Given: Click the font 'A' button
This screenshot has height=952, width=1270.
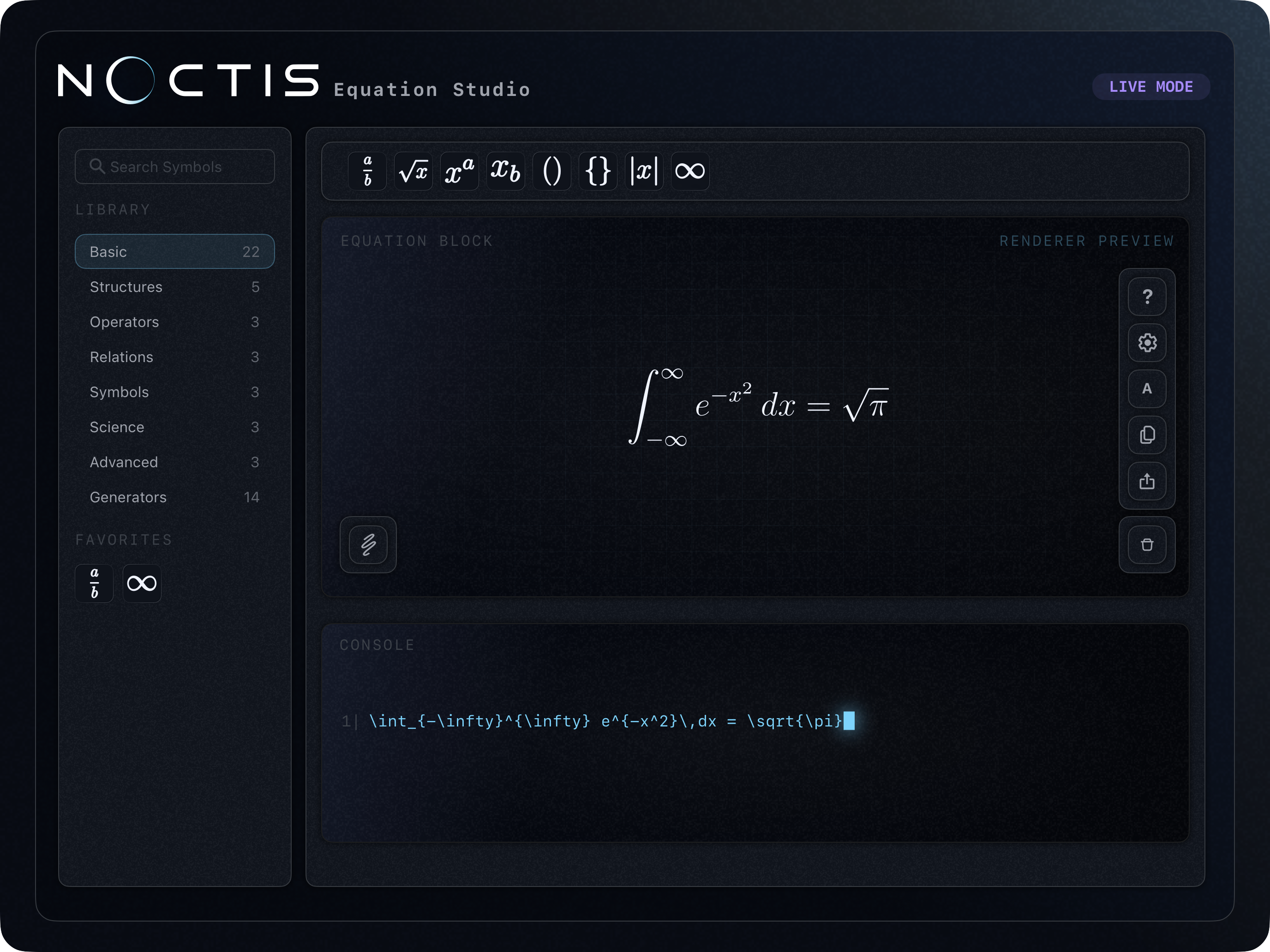Looking at the screenshot, I should coord(1147,389).
